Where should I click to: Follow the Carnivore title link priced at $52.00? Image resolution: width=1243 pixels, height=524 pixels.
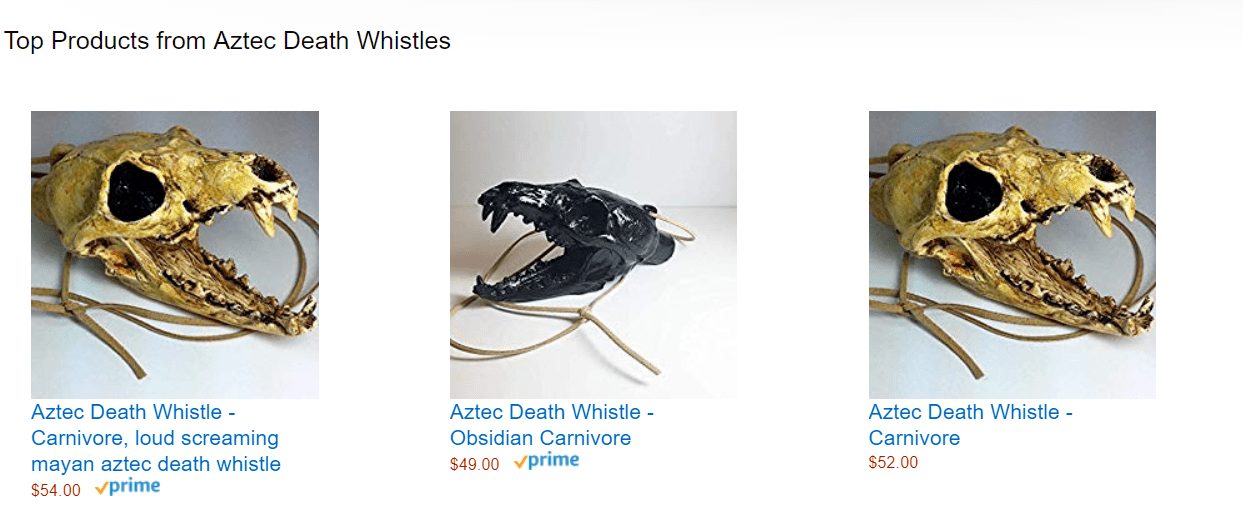click(970, 425)
